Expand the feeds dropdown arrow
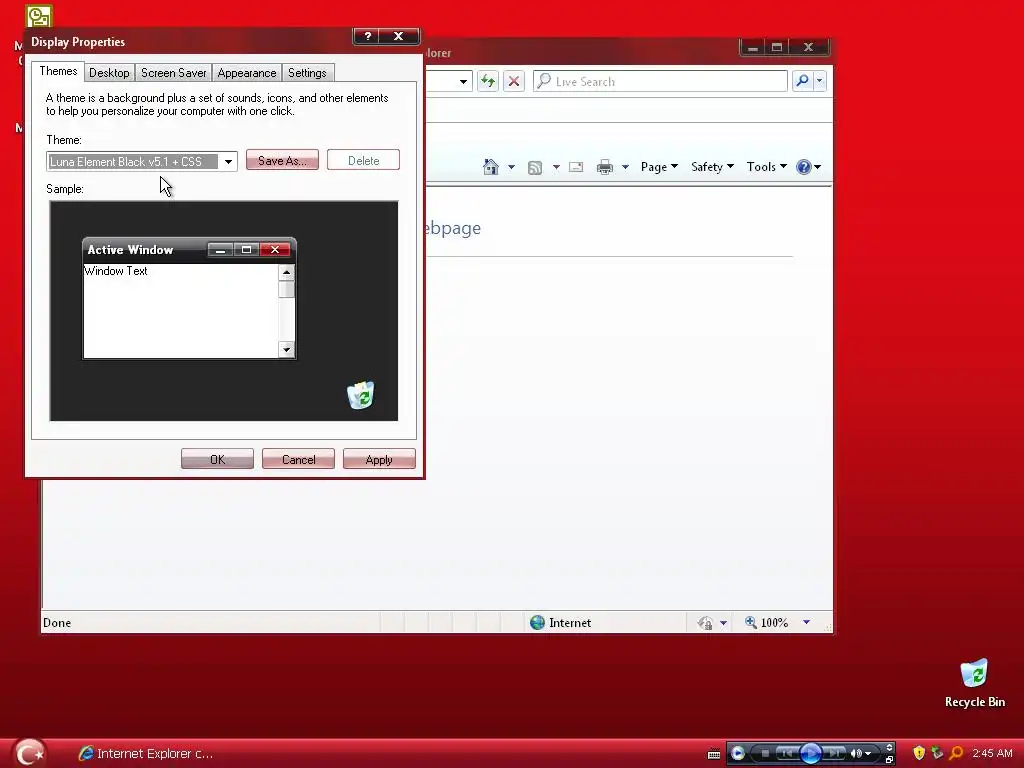 coord(556,167)
